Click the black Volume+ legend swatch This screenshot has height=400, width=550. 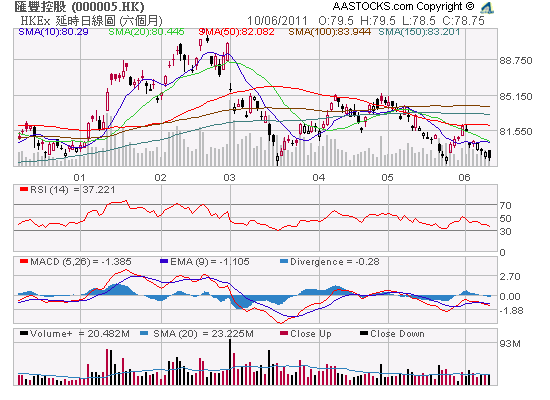[x=24, y=333]
